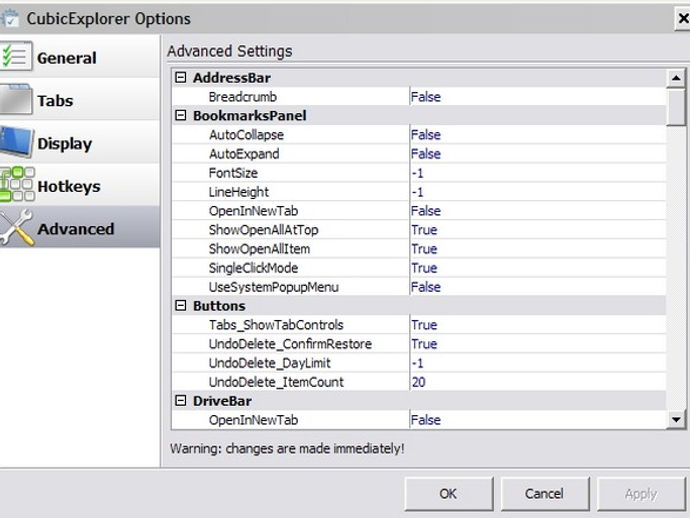
Task: Confirm with the OK button
Action: point(448,494)
